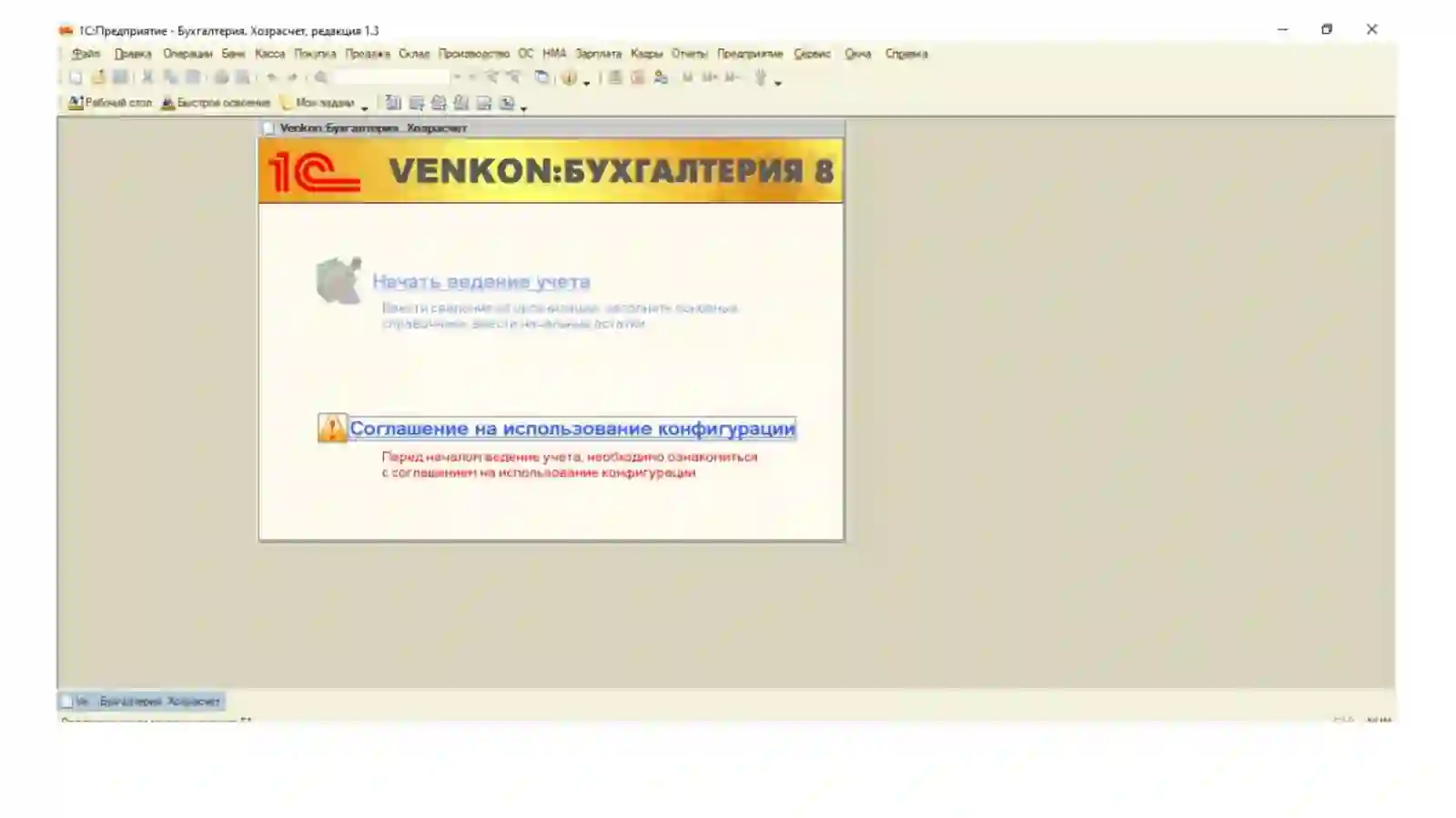Image resolution: width=1456 pixels, height=818 pixels.
Task: Open the Правка menu
Action: 133,54
